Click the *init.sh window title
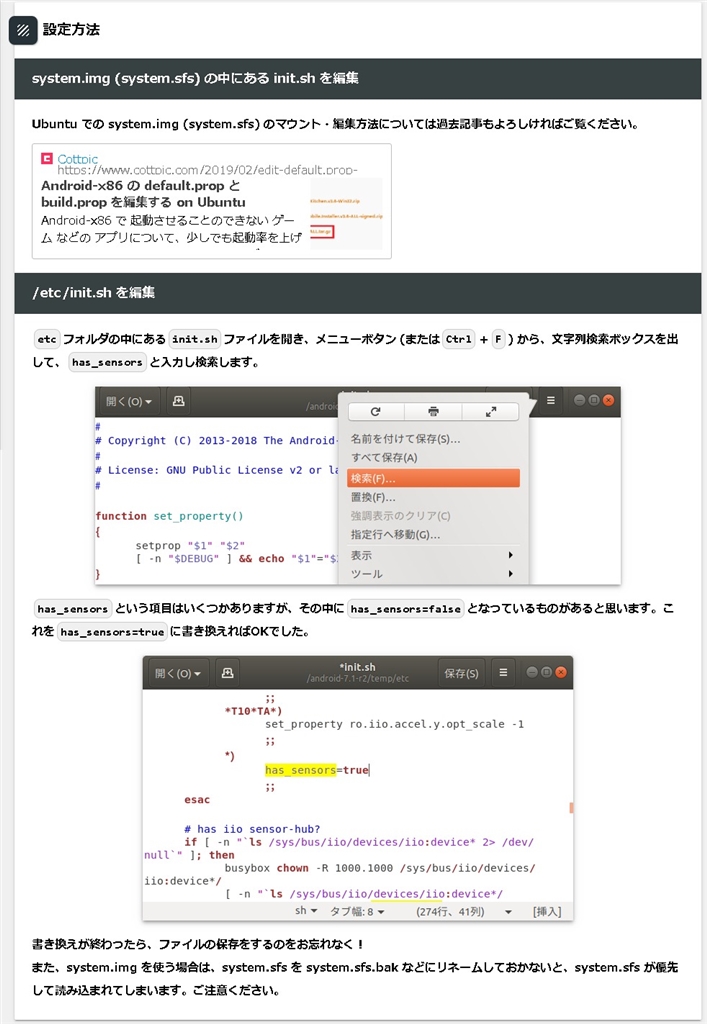 (358, 667)
